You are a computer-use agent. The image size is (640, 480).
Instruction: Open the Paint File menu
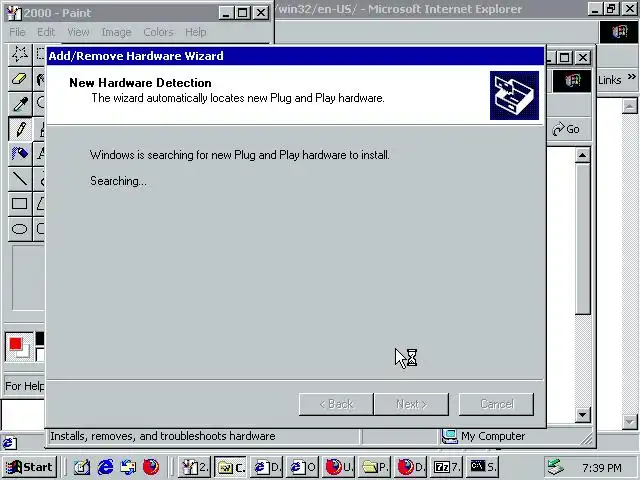click(17, 32)
